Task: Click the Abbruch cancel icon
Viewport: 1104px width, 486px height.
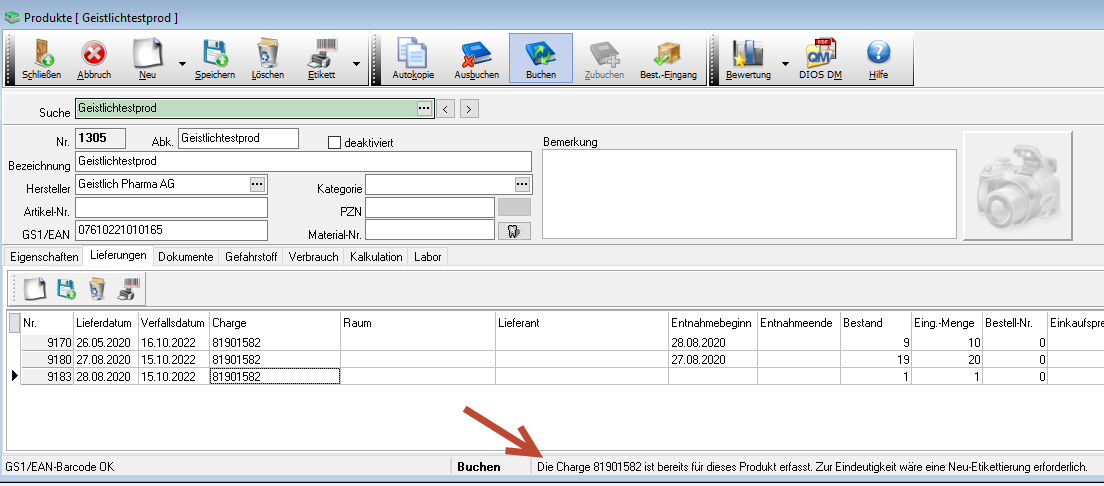Action: coord(94,59)
